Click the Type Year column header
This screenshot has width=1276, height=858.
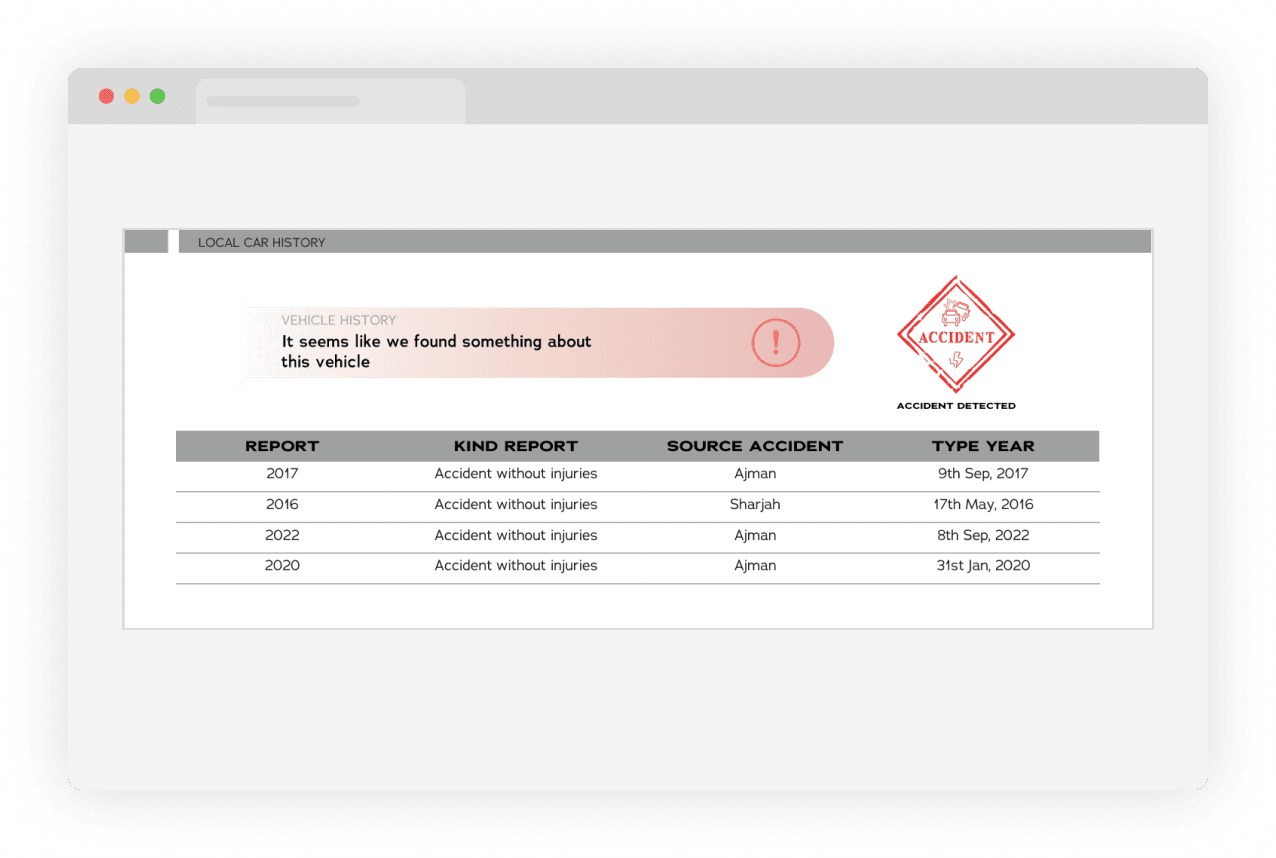pos(983,446)
